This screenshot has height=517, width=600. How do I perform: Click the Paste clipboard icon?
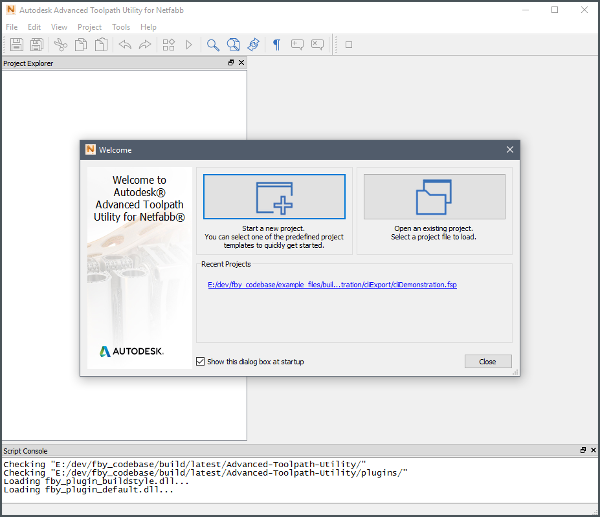pyautogui.click(x=101, y=44)
